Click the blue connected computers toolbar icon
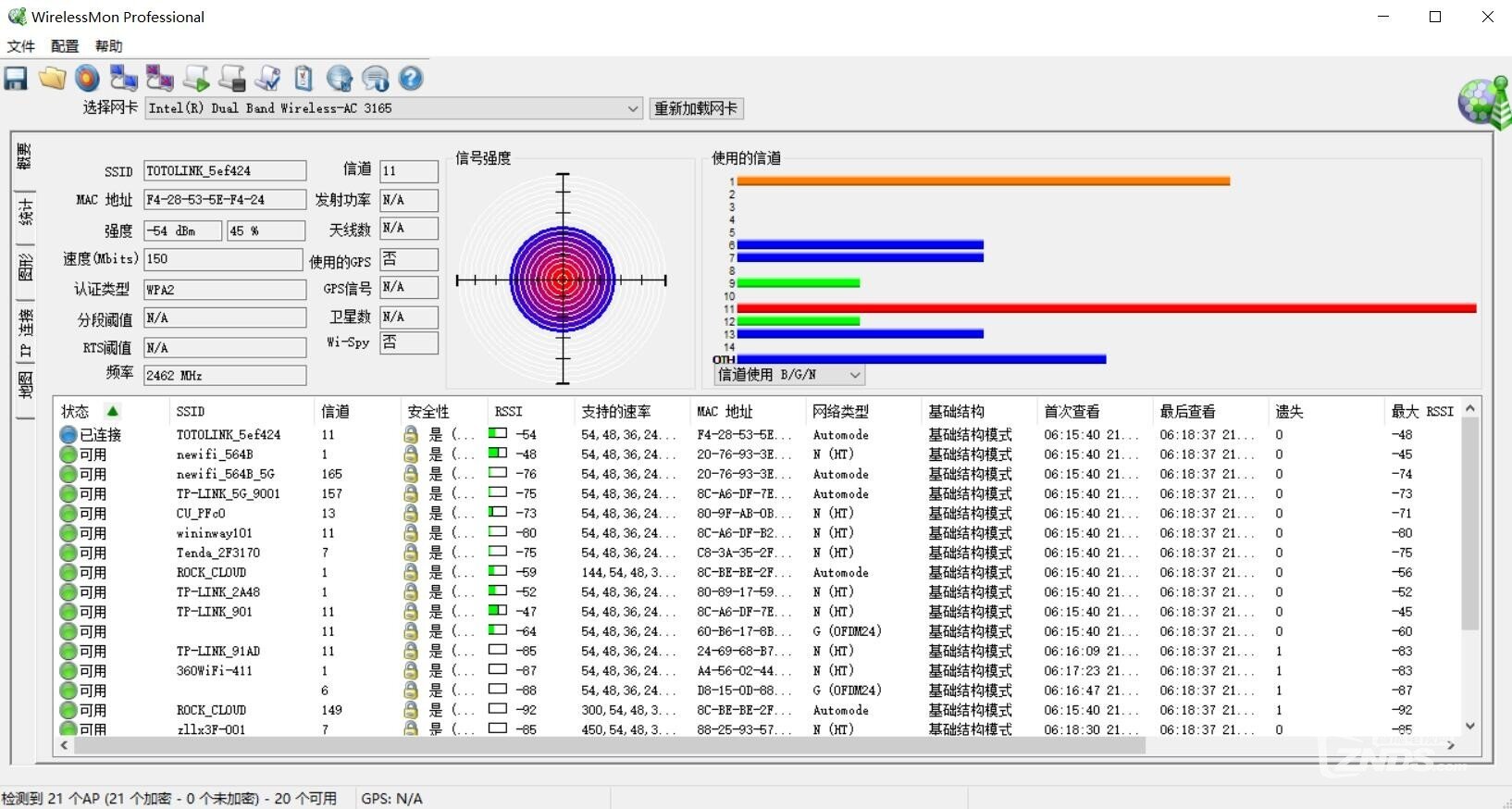Screen dimensions: 1512x809 (123, 79)
